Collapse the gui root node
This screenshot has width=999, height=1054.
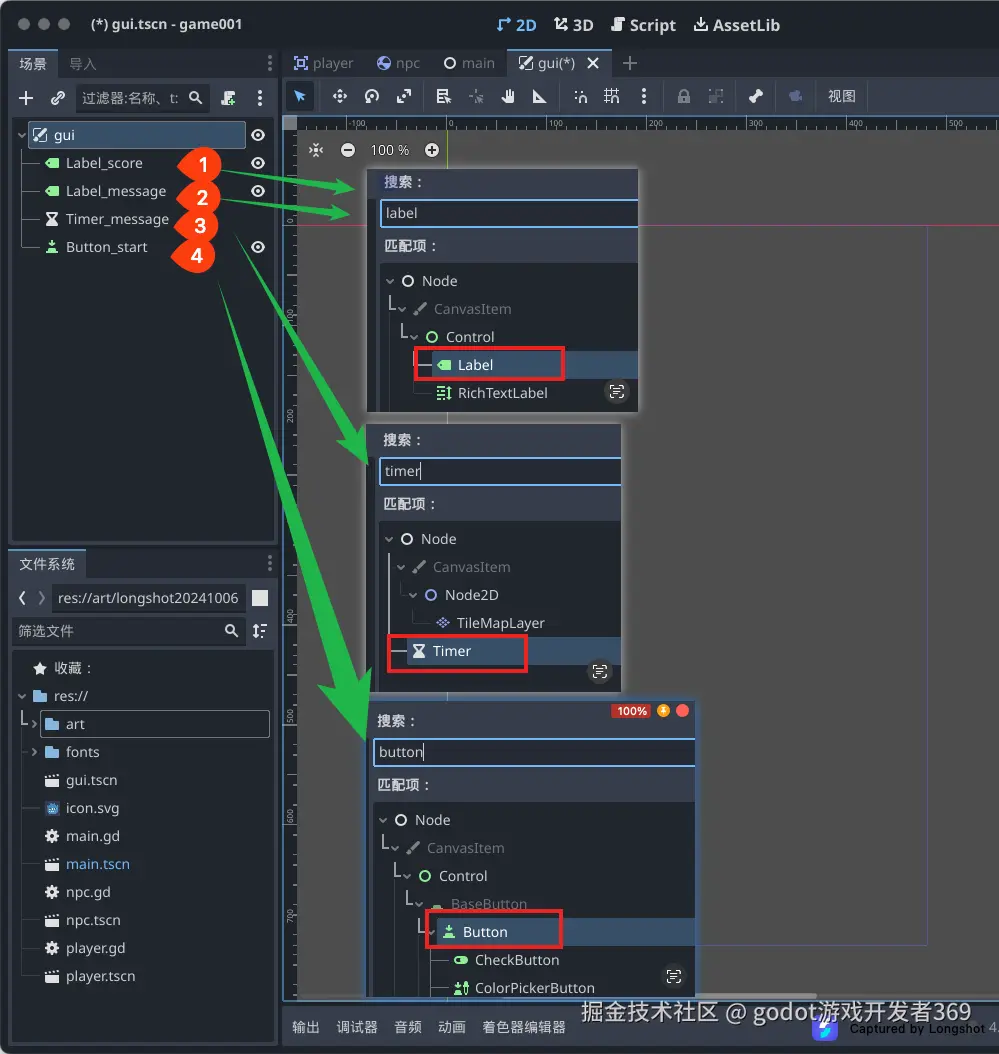pos(22,135)
